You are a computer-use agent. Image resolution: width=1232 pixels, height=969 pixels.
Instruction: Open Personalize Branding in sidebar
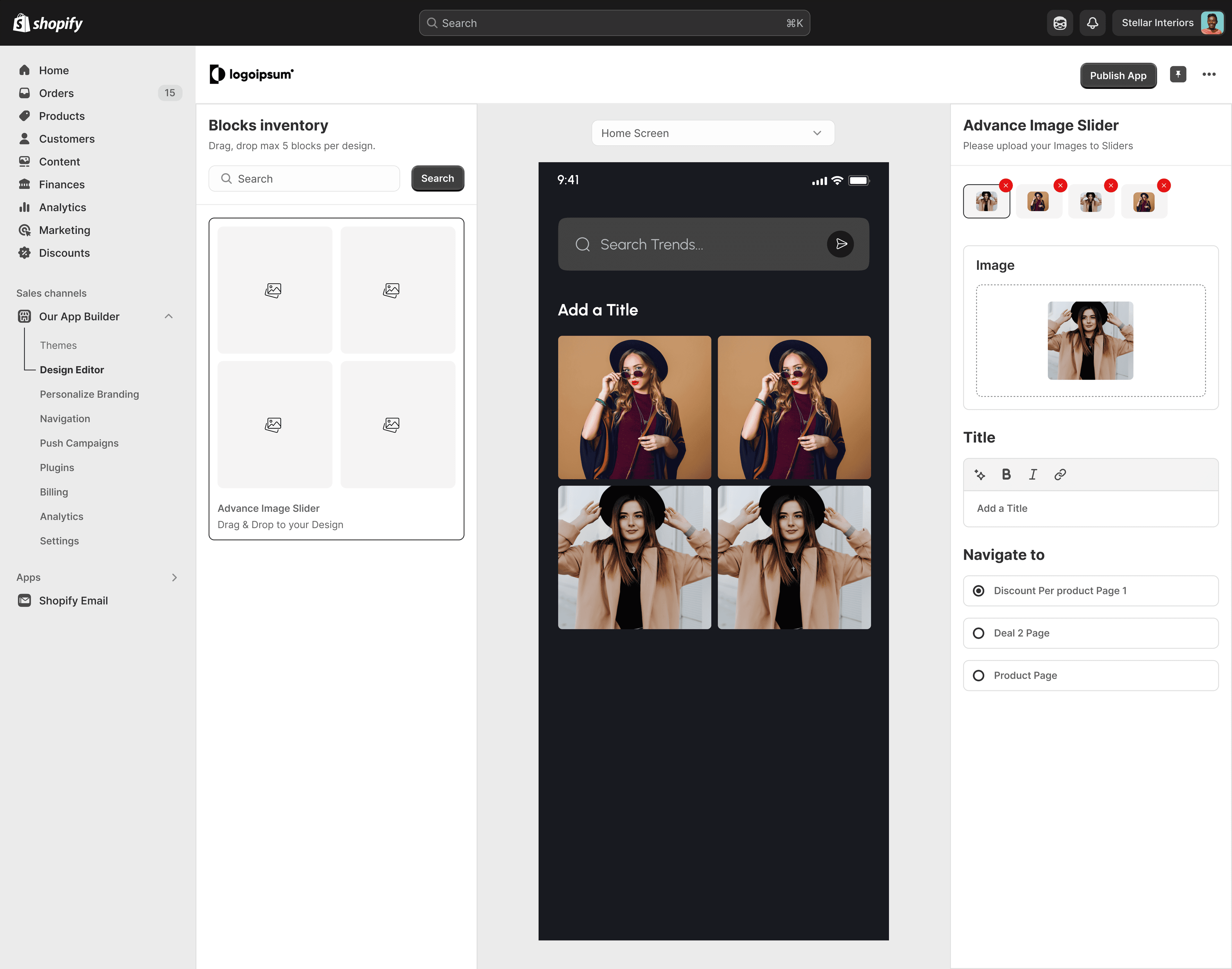coord(89,394)
